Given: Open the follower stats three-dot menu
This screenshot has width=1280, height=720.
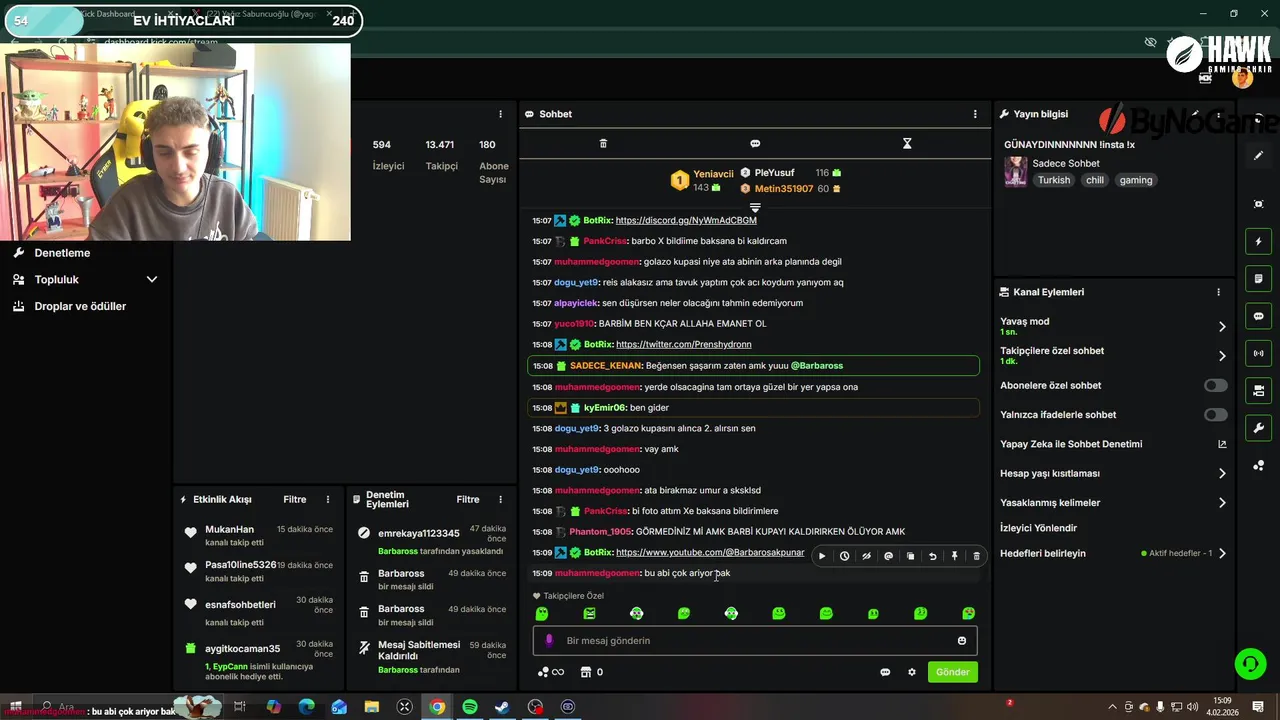Looking at the screenshot, I should (x=500, y=114).
